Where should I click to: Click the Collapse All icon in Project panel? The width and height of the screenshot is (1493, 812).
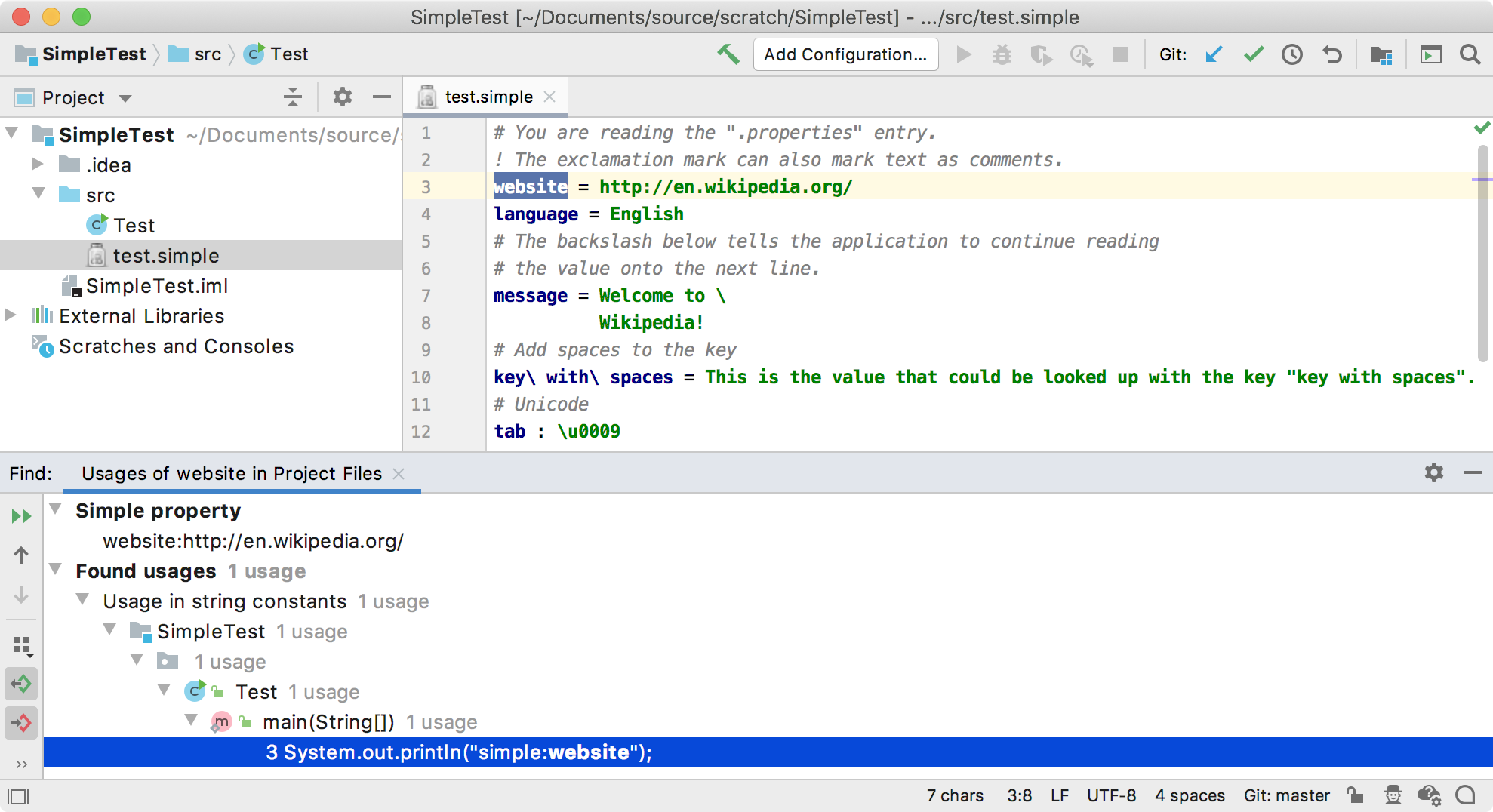pos(293,97)
